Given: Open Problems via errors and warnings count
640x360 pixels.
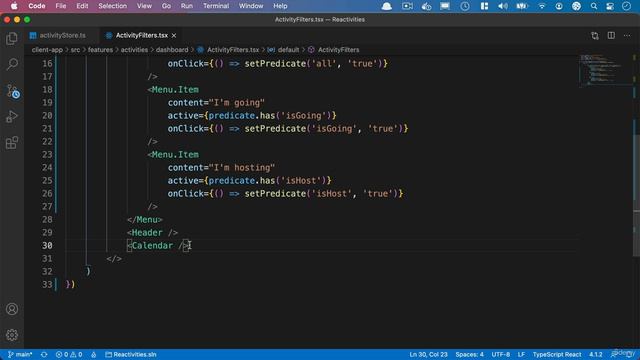Looking at the screenshot, I should coord(69,354).
